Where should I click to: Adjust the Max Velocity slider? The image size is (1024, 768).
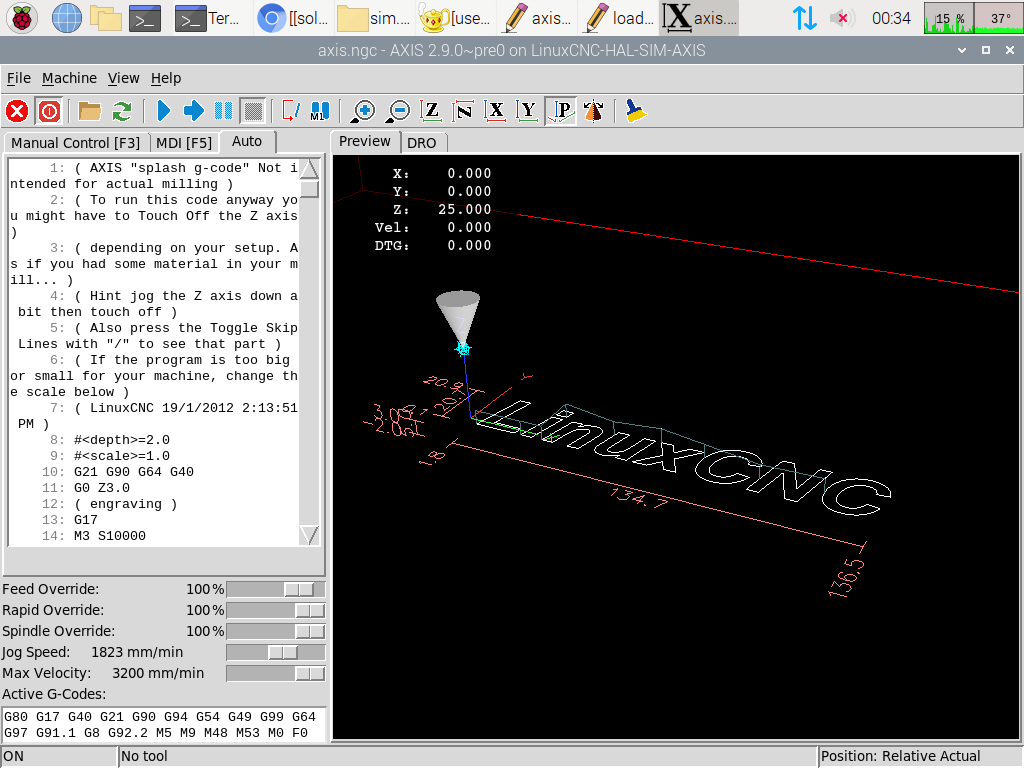[x=276, y=673]
